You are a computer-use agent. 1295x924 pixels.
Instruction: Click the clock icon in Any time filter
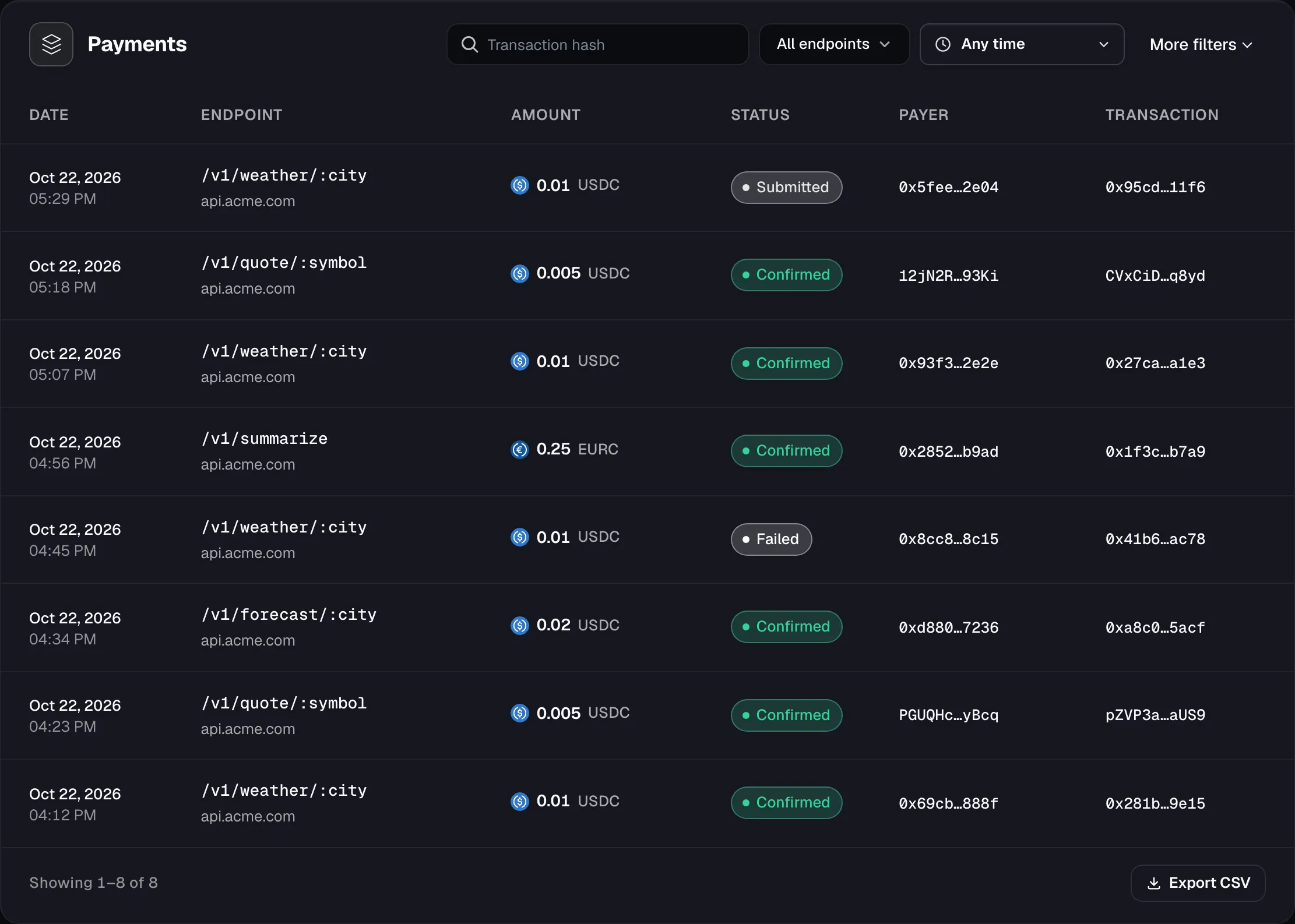[942, 44]
